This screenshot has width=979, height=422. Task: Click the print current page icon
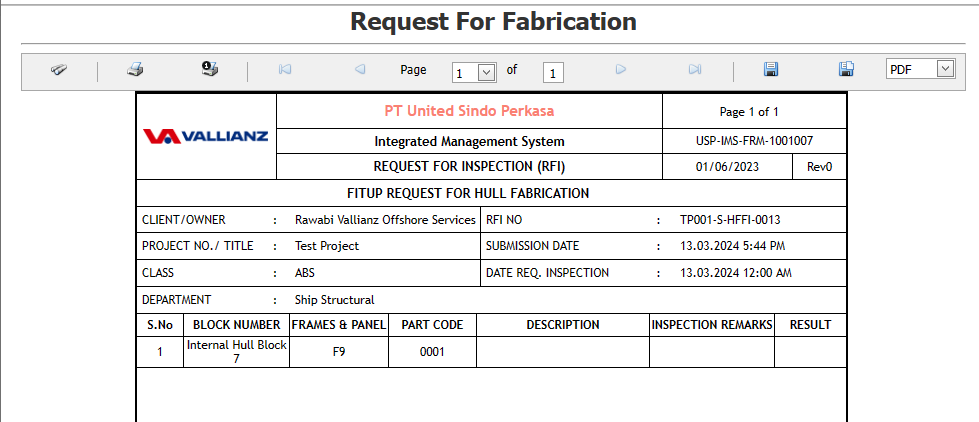[x=210, y=69]
